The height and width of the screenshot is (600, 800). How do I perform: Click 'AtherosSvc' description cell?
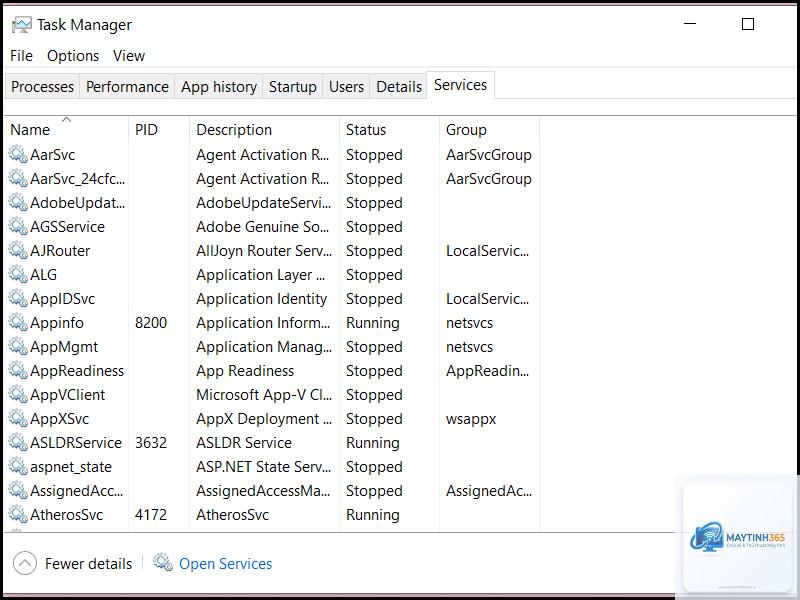tap(233, 514)
